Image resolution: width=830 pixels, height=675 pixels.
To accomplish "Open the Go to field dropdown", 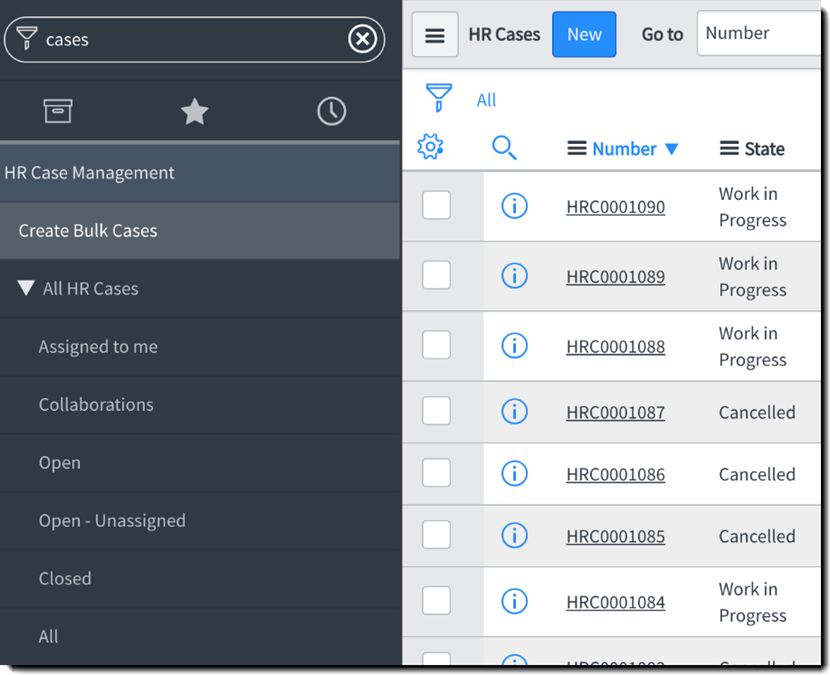I will [x=758, y=34].
